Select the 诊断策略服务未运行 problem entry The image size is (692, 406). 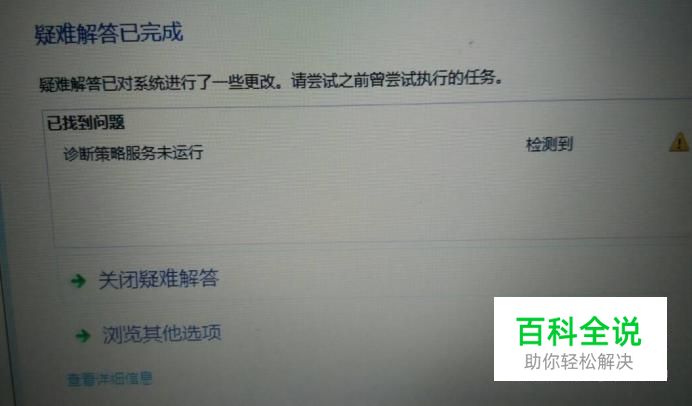click(x=133, y=153)
